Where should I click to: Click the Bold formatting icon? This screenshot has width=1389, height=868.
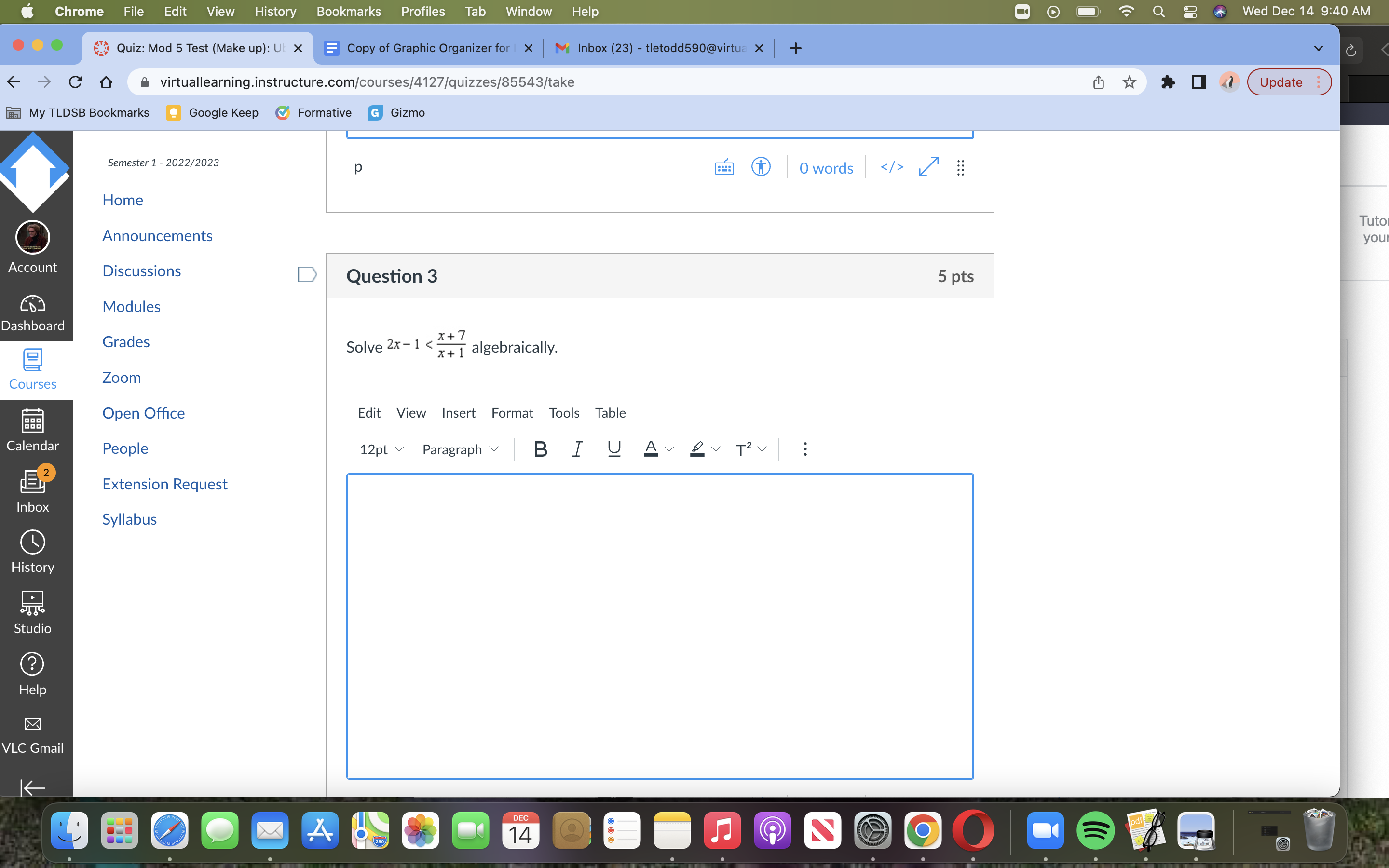point(540,449)
